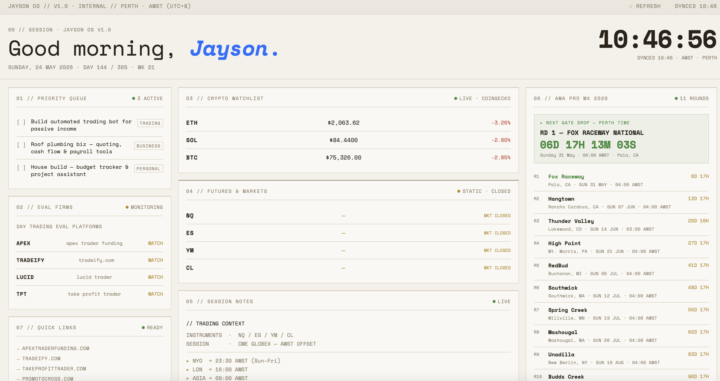Select the YM futures row

coord(348,251)
